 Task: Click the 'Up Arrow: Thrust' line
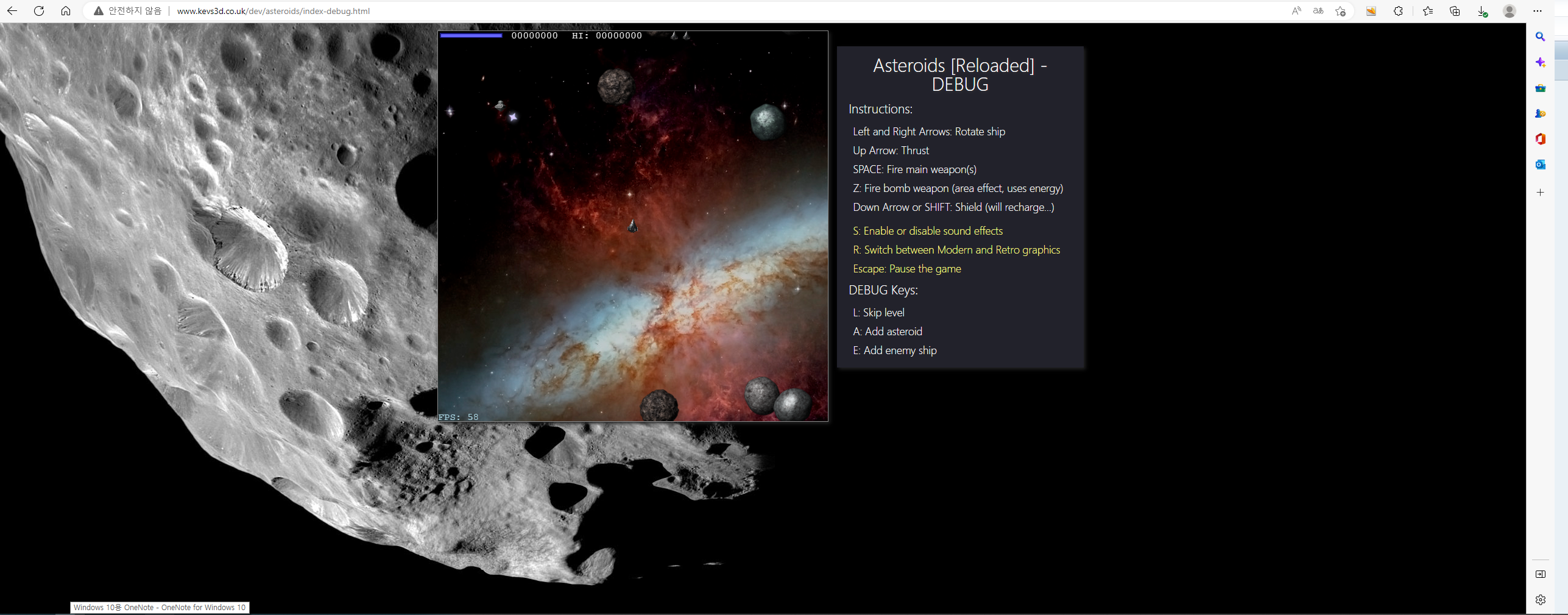coord(891,151)
